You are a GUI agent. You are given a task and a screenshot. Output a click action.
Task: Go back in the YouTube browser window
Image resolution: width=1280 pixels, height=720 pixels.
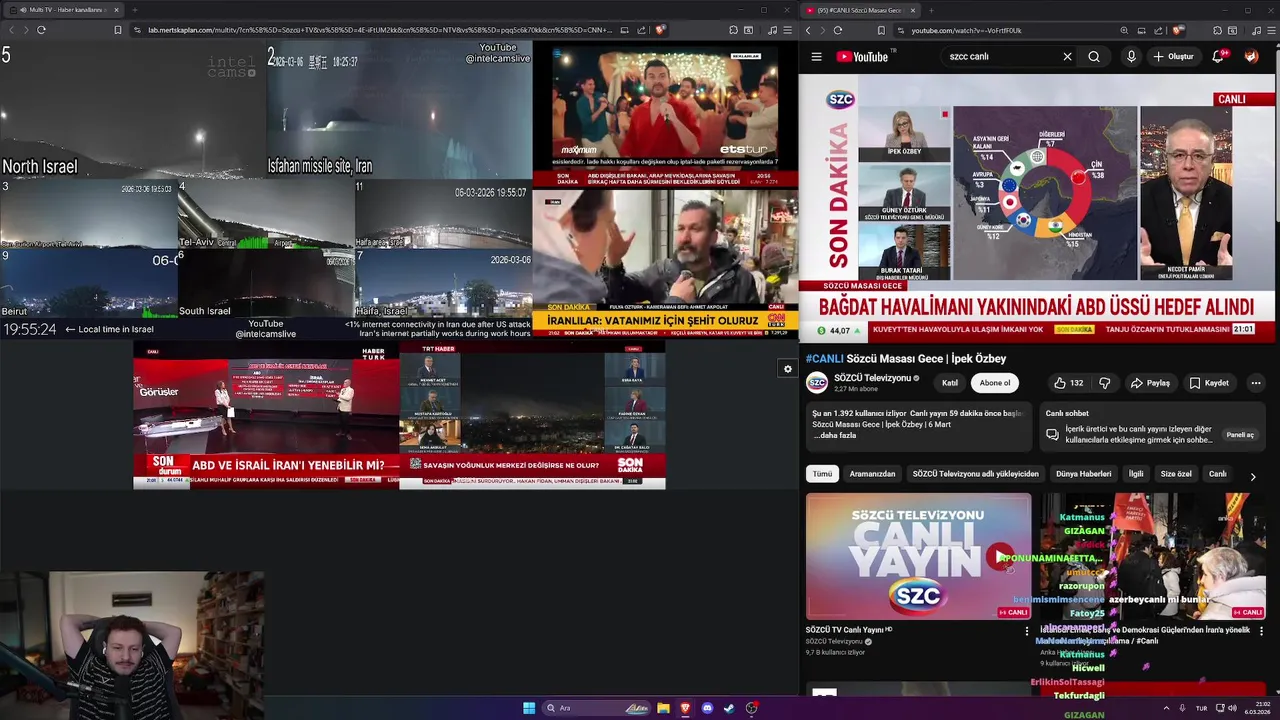pyautogui.click(x=808, y=30)
